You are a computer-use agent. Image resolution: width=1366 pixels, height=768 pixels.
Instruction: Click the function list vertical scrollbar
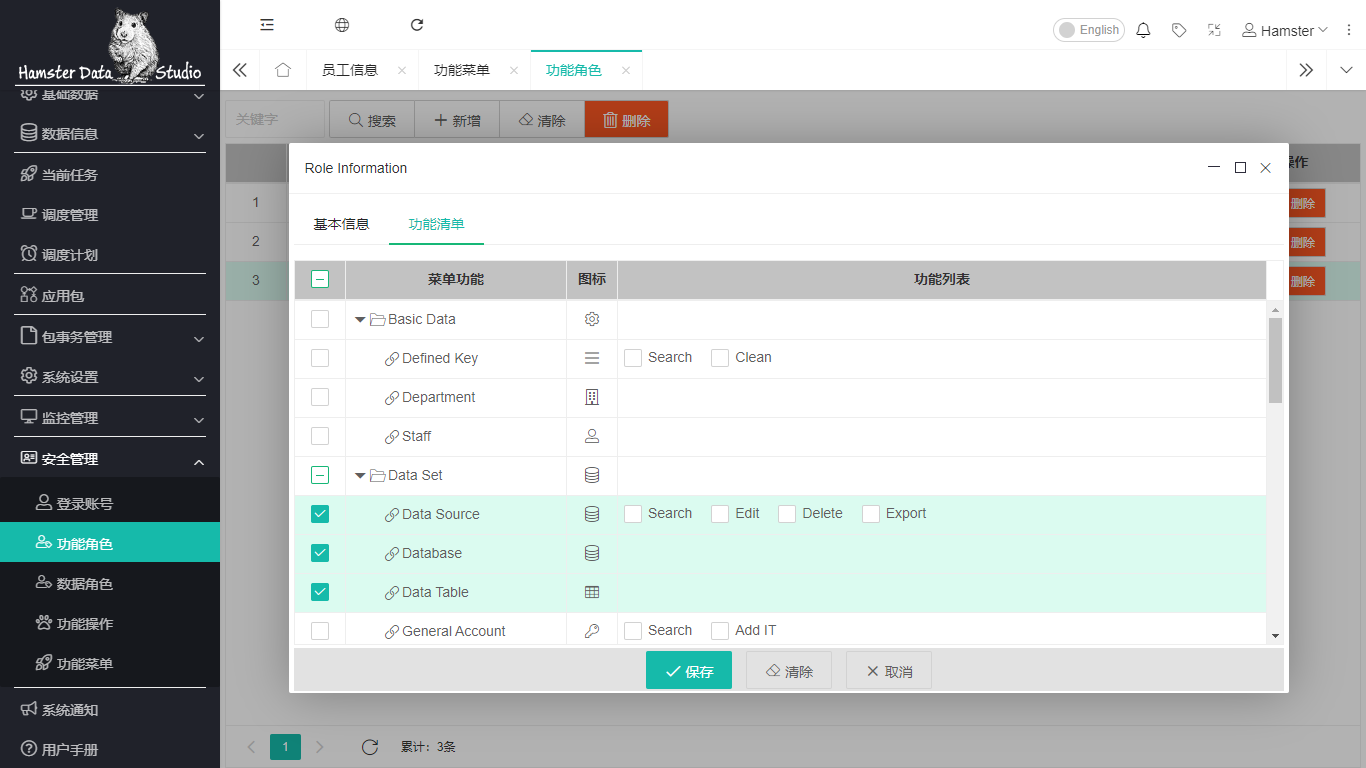point(1275,360)
